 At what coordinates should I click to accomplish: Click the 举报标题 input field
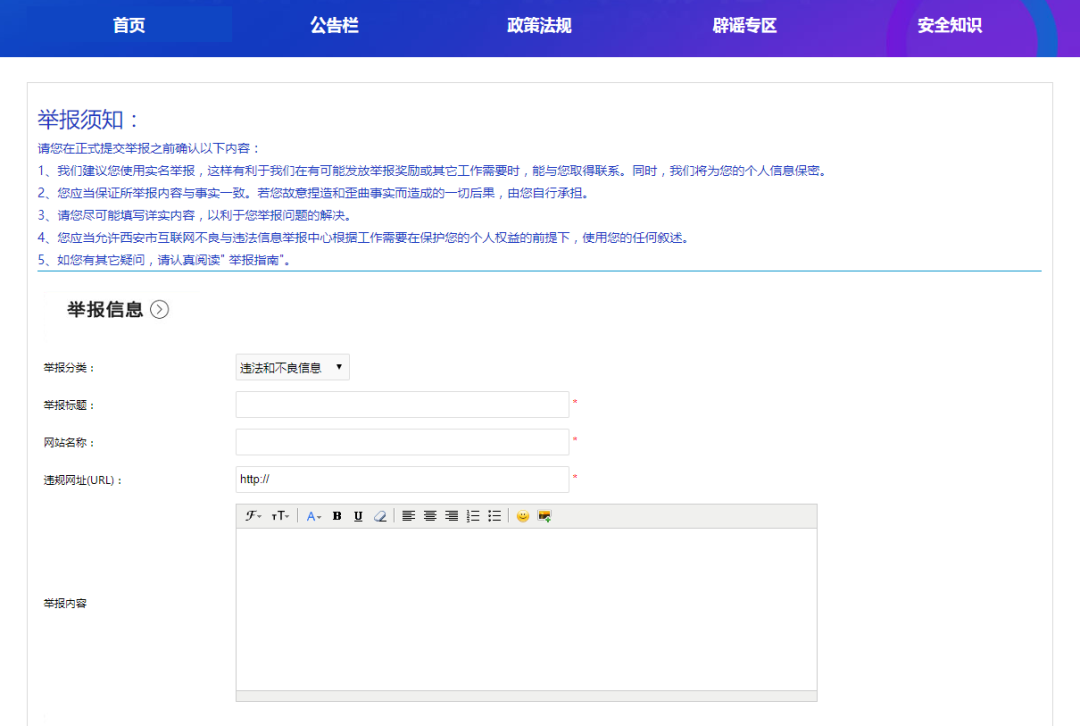[402, 404]
